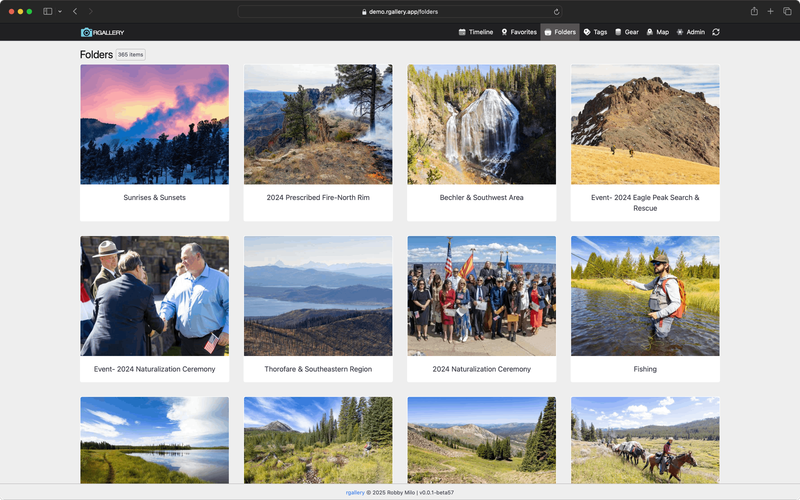Click the refresh icon in the navbar

716,32
